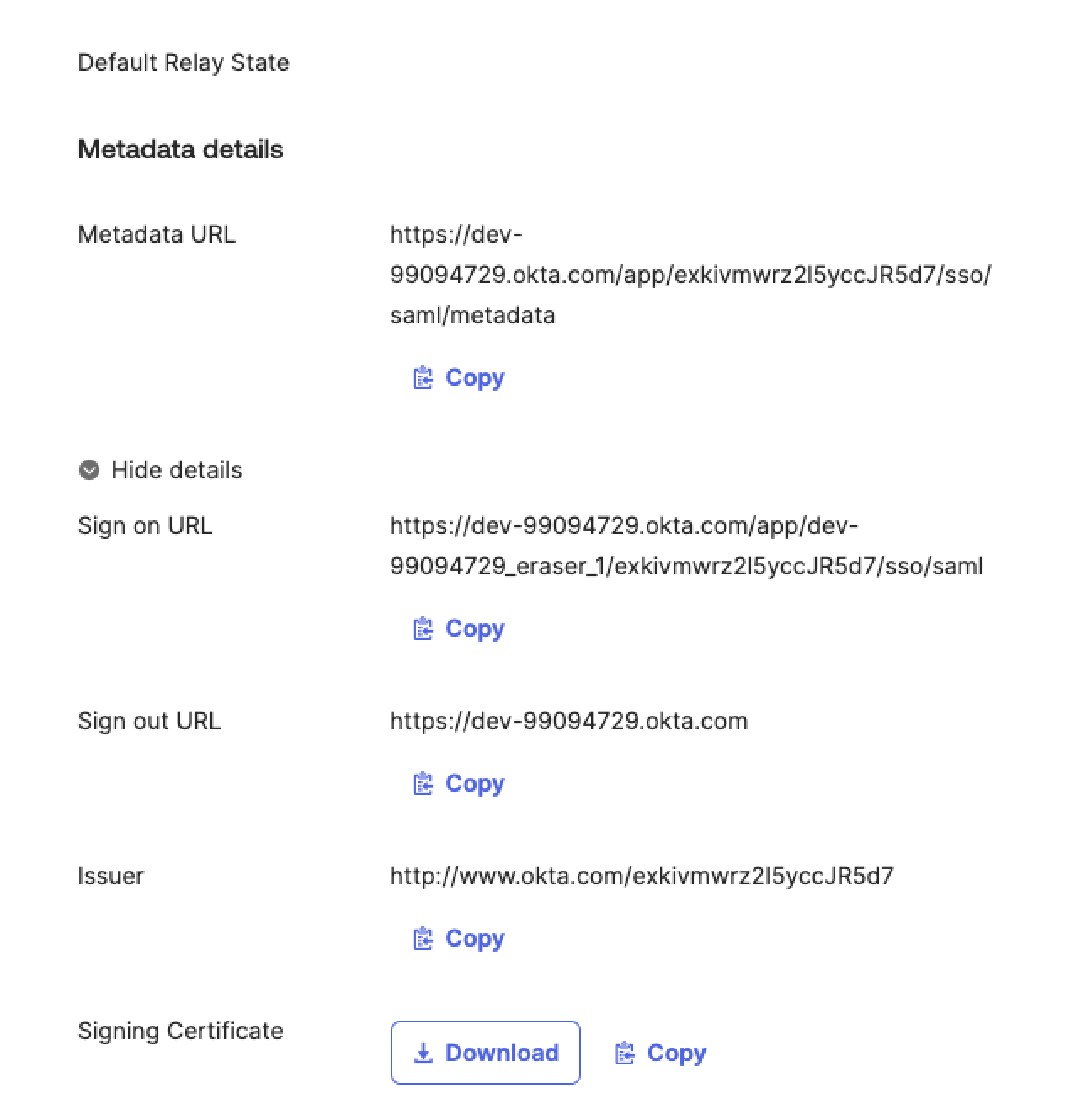This screenshot has height=1120, width=1076.
Task: Click the Sign on URL value ending in sso/saml
Action: tap(686, 546)
